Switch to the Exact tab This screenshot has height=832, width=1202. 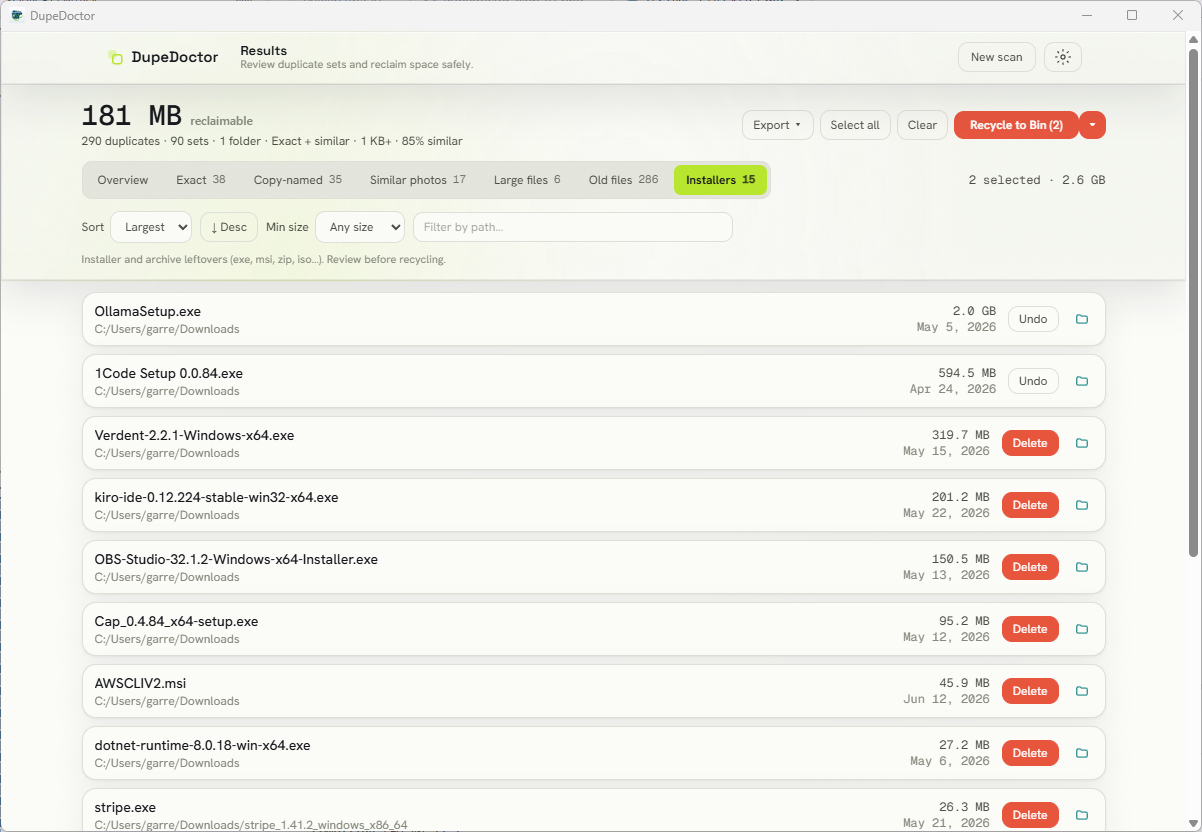tap(201, 180)
